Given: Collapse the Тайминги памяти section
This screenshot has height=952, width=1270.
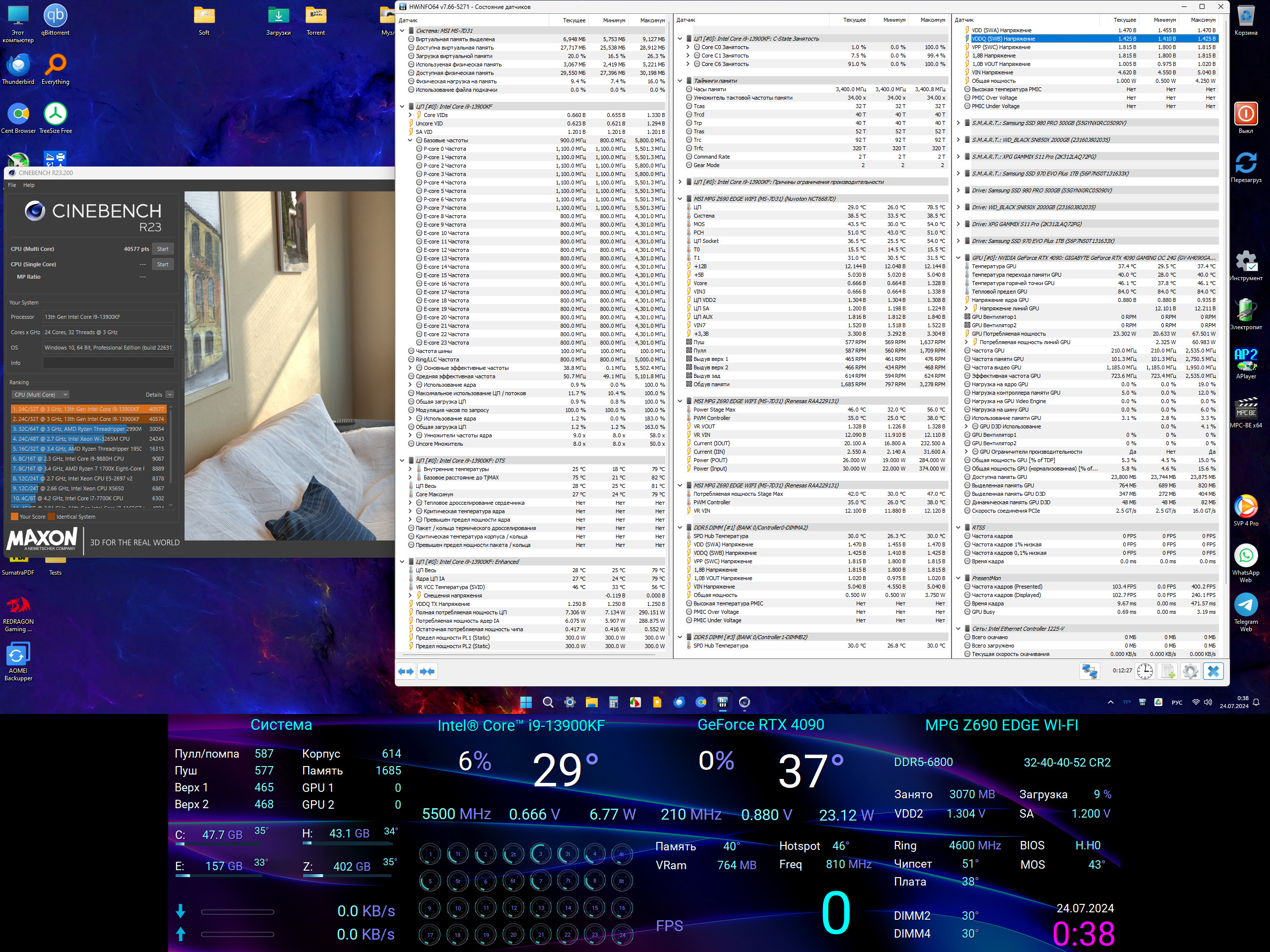Looking at the screenshot, I should coord(680,81).
